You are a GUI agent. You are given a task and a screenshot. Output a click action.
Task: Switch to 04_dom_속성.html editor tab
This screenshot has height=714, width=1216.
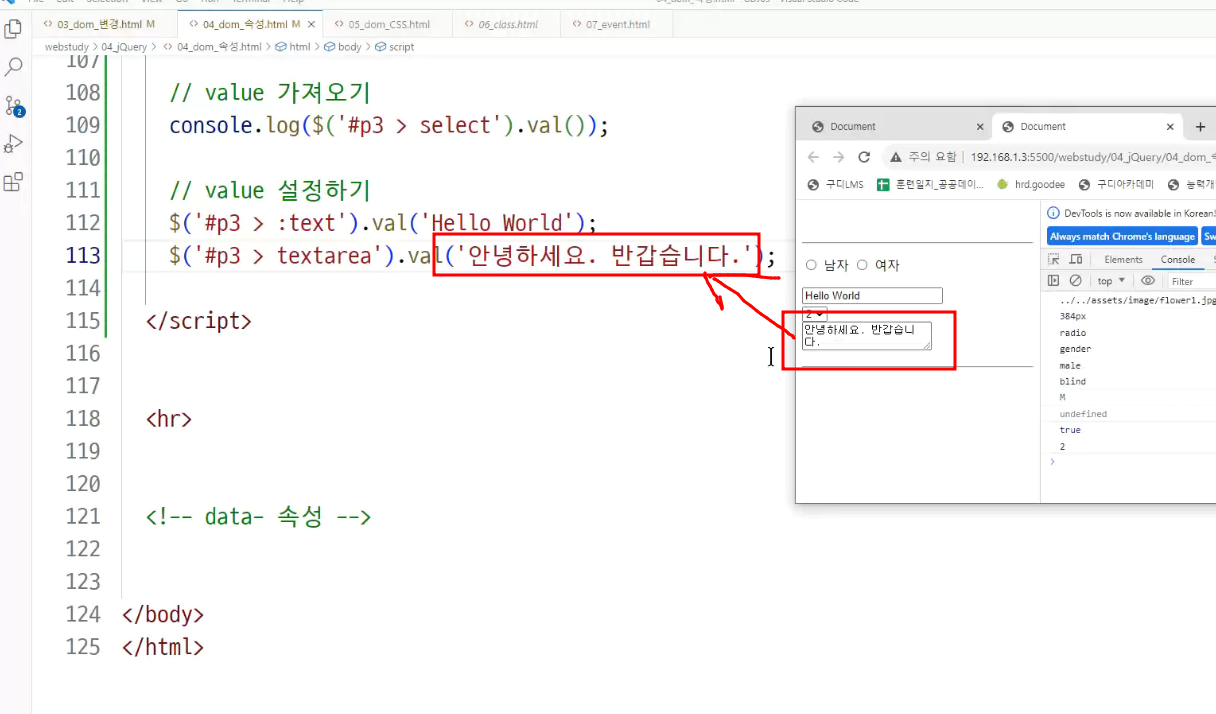[245, 24]
